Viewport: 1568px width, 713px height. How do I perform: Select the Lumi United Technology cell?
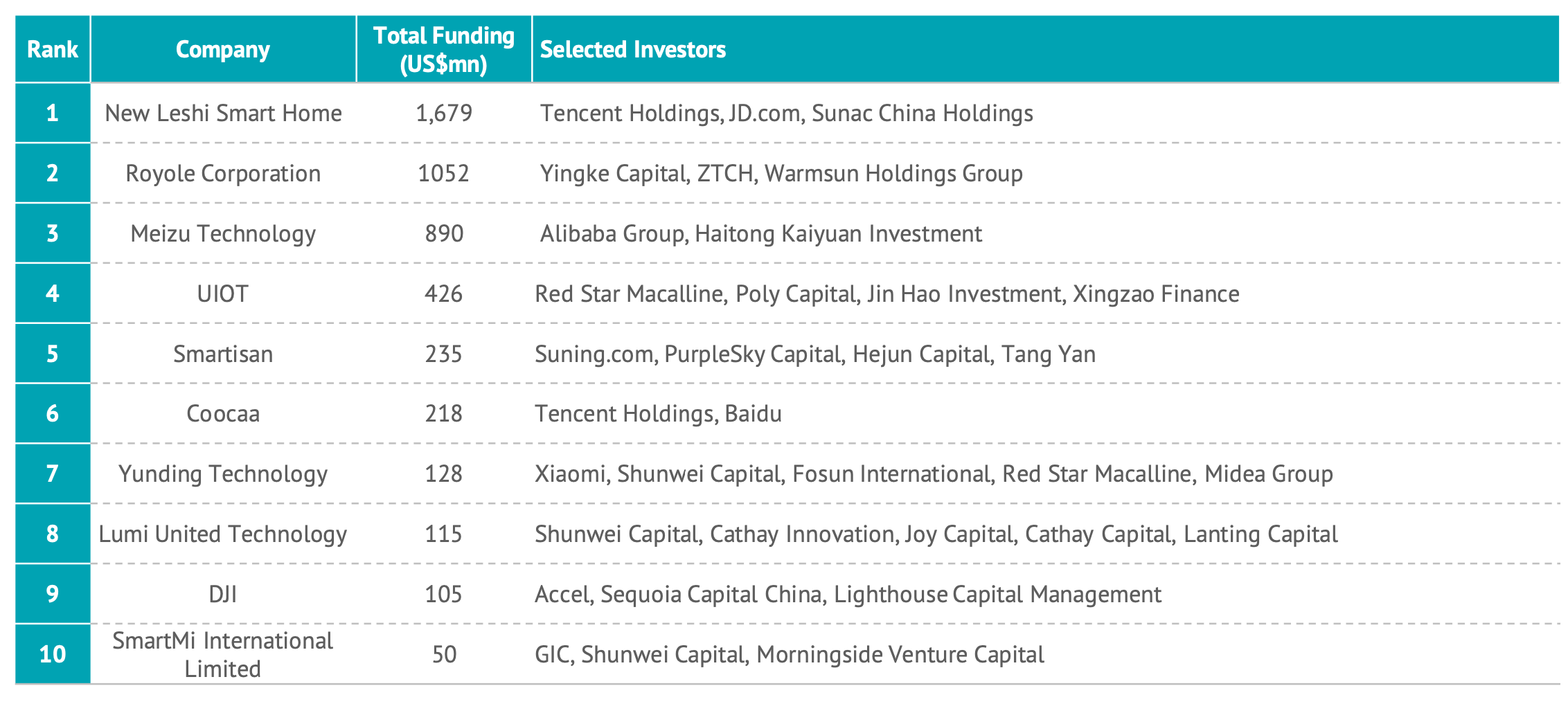223,534
